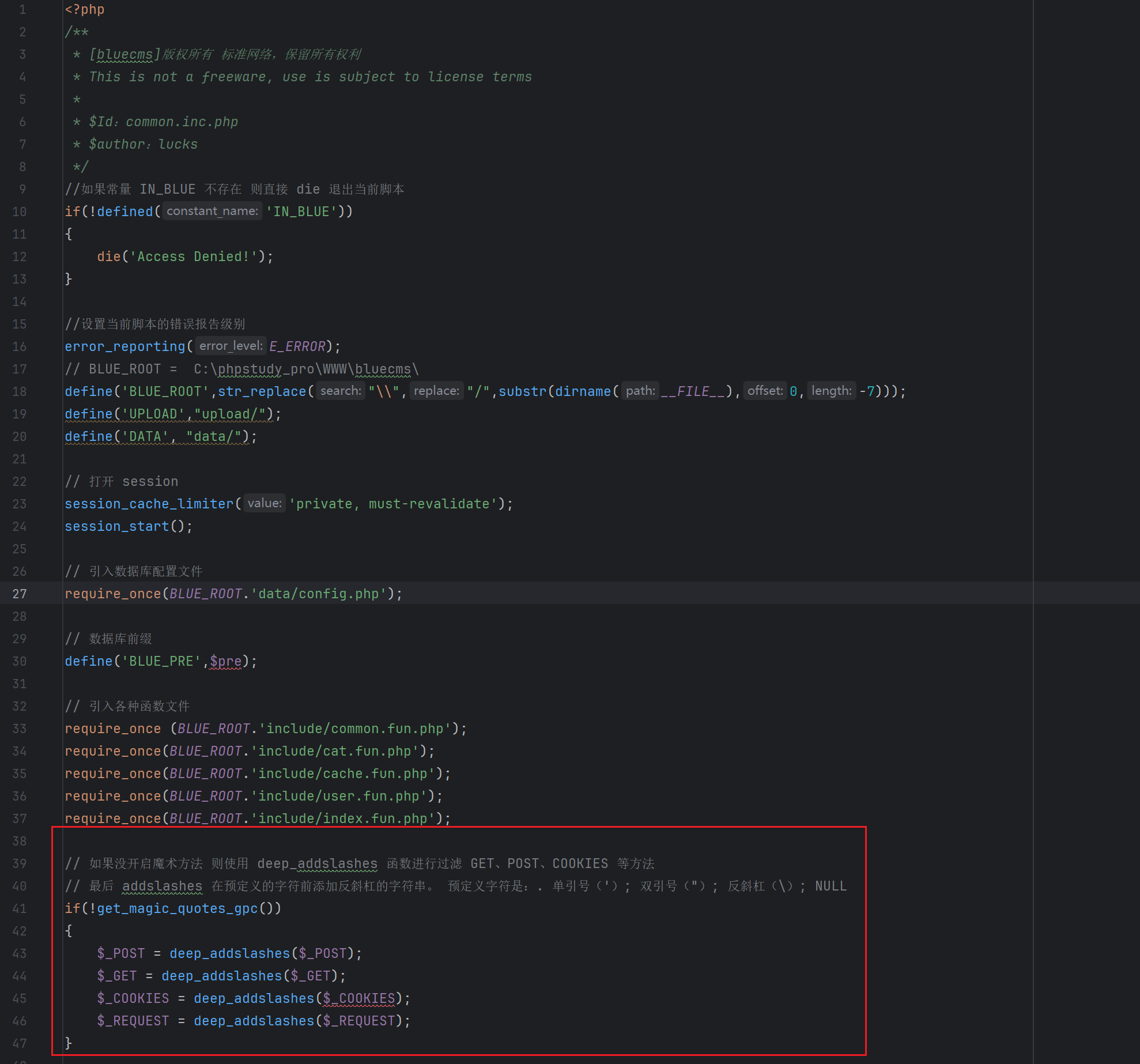Screen dimensions: 1140x1064
Task: Click line number 27 in the gutter
Action: click(x=20, y=594)
